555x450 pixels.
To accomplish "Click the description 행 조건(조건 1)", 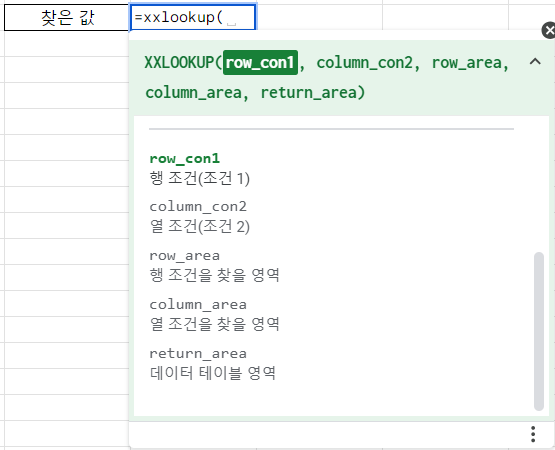I will tap(200, 178).
